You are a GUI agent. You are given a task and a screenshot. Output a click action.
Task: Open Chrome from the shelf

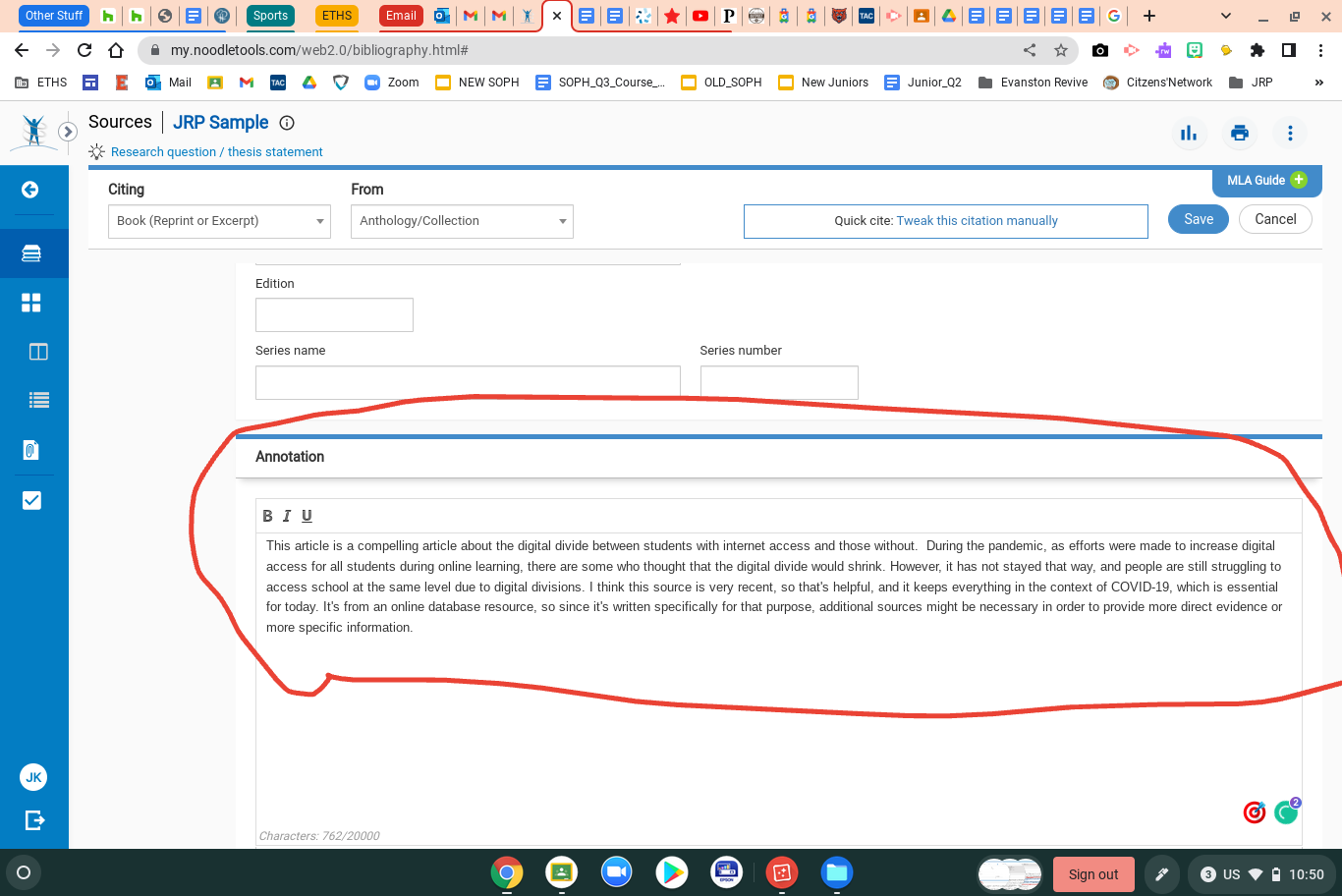507,872
